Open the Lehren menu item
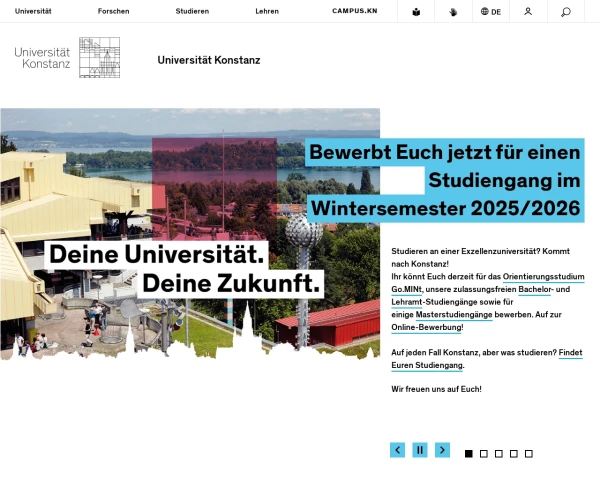Screen dimensions: 600x480 [267, 11]
